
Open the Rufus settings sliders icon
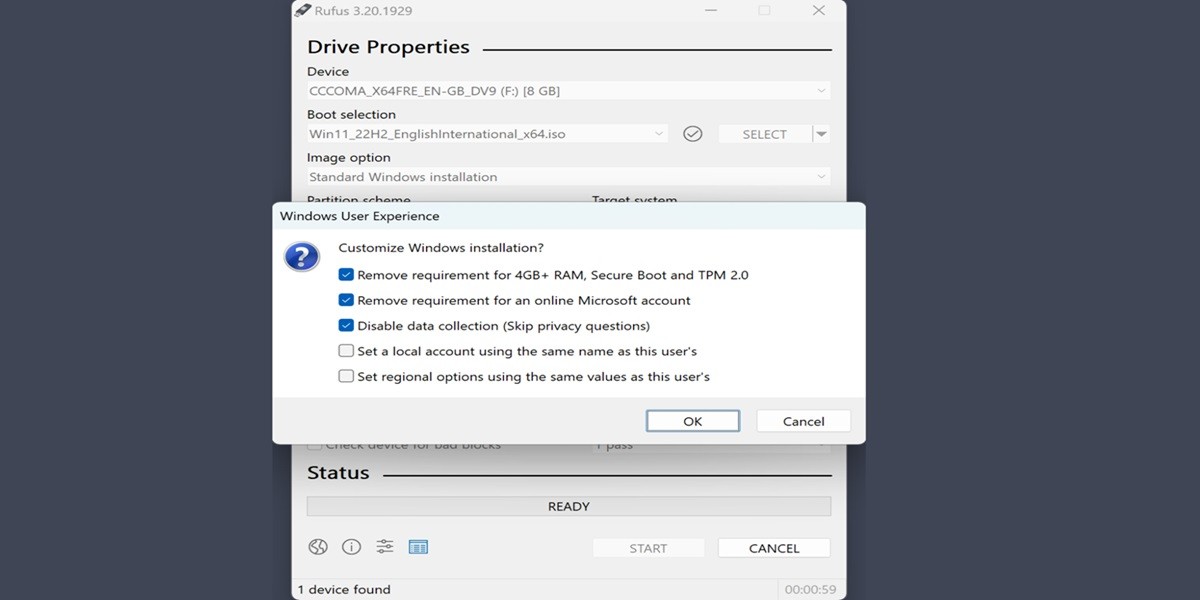click(385, 547)
